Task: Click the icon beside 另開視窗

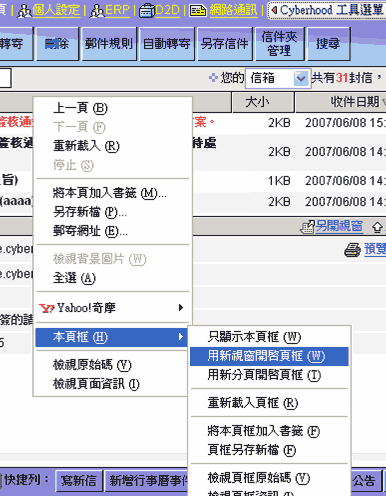Action: click(307, 227)
